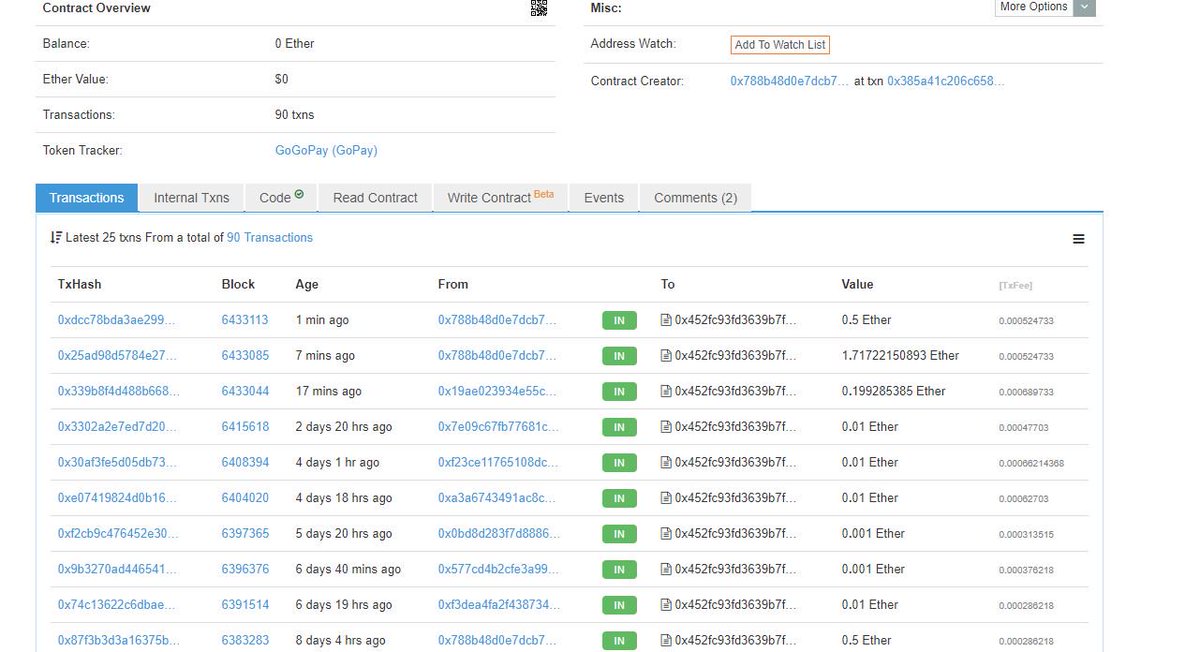Open sender address 0xf23ce11765108dc

(499, 463)
